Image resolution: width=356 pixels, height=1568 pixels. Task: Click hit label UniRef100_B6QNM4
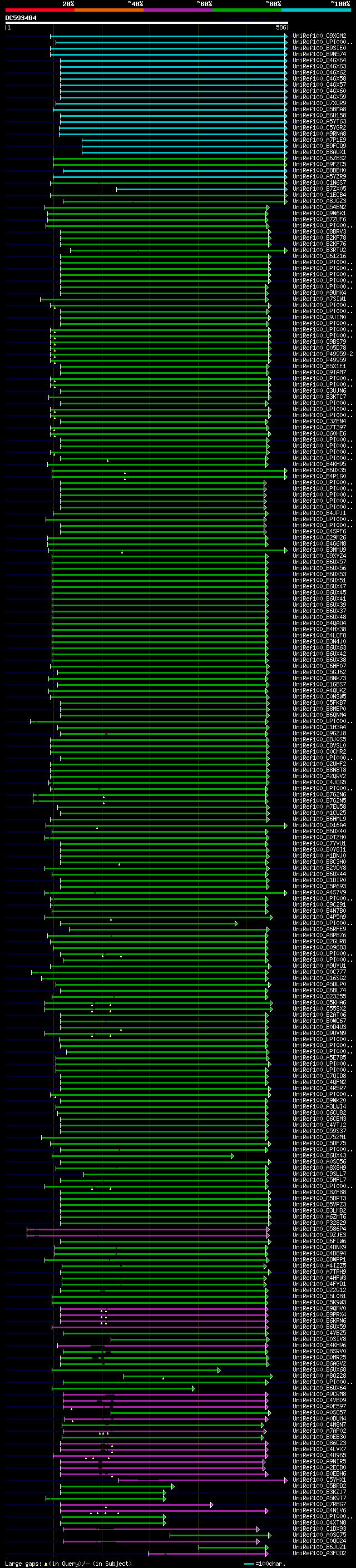(319, 715)
